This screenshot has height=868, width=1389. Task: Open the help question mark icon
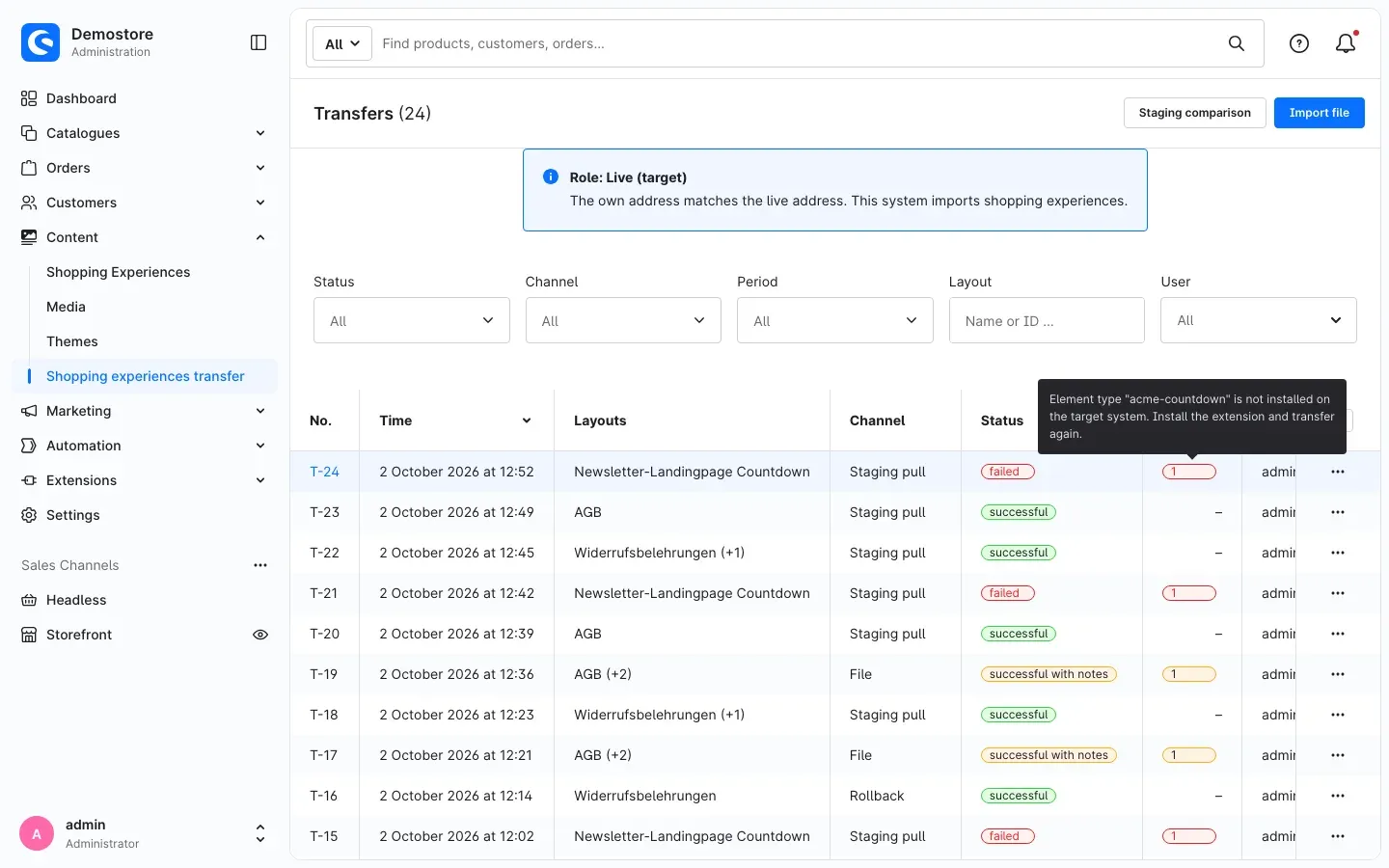point(1299,43)
